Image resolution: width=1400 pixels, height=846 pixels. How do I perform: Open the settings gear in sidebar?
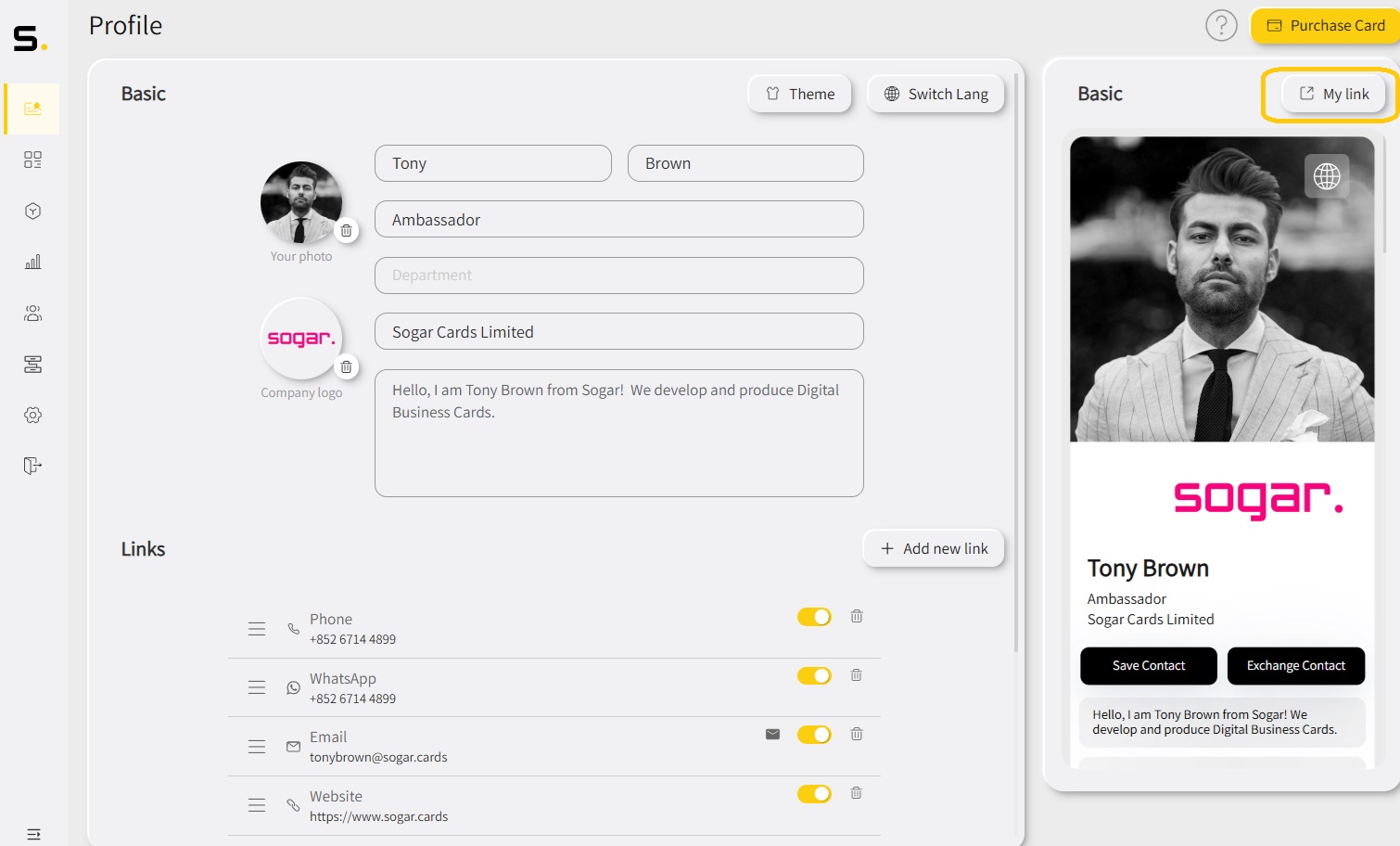pos(32,415)
